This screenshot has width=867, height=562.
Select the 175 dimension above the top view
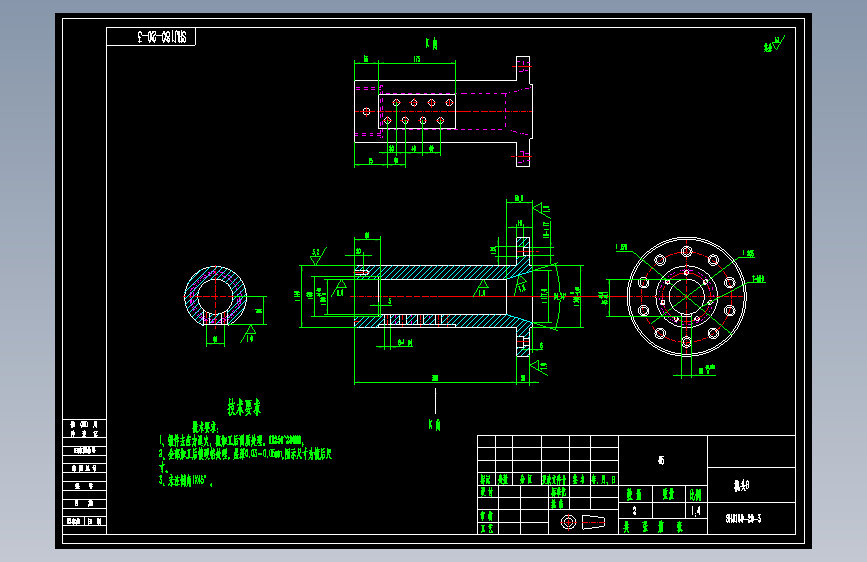[417, 59]
